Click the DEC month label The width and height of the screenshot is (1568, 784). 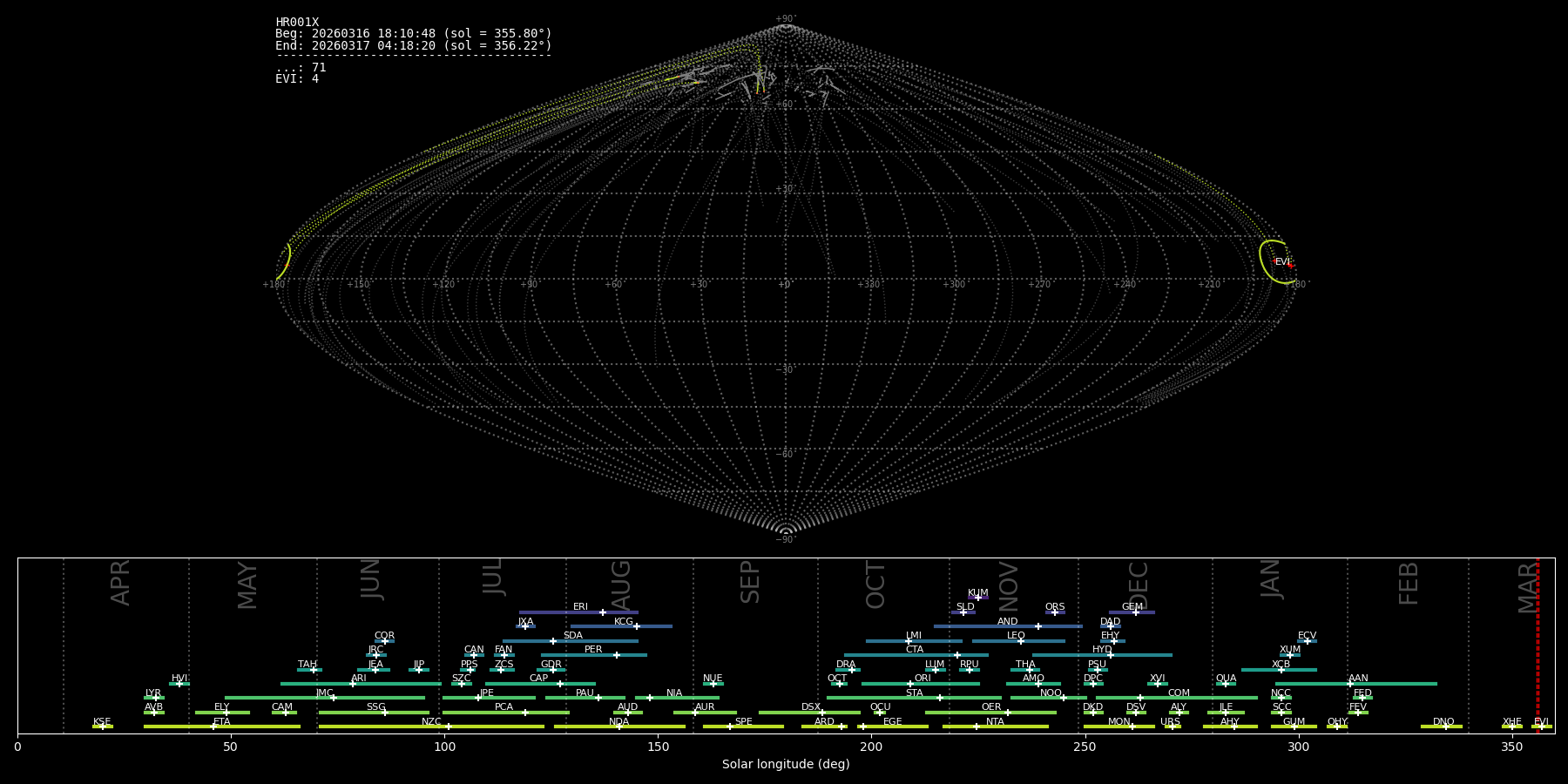point(1139,585)
